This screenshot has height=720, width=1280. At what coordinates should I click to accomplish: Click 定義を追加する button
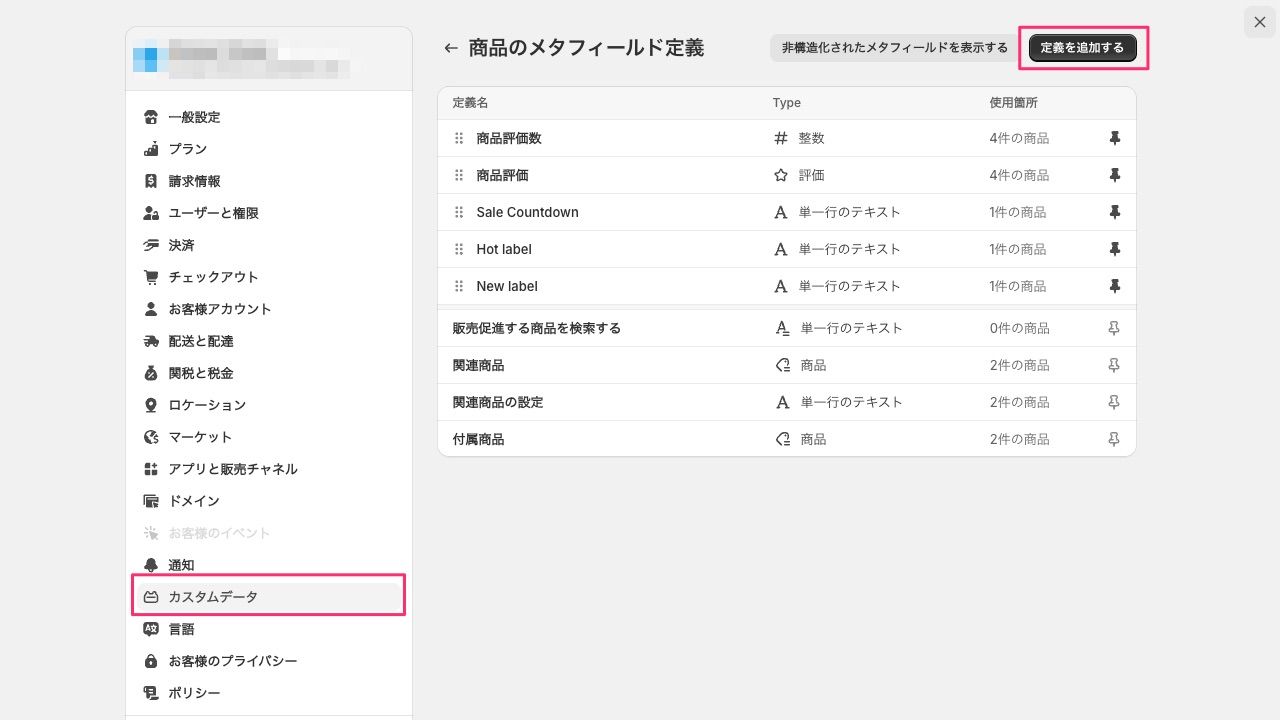1083,48
